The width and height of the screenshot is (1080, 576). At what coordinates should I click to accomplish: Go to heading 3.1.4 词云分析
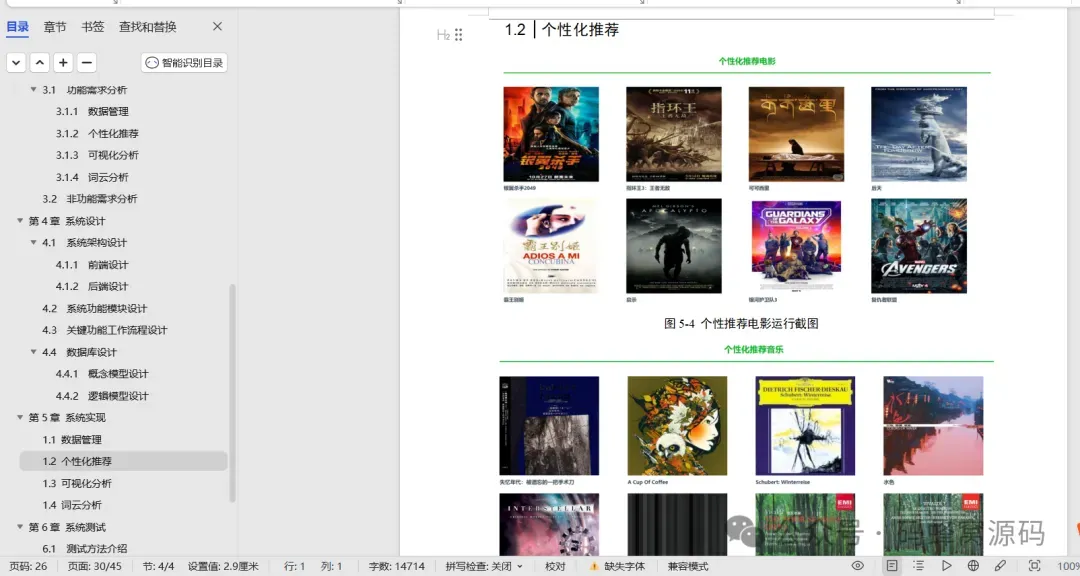92,177
